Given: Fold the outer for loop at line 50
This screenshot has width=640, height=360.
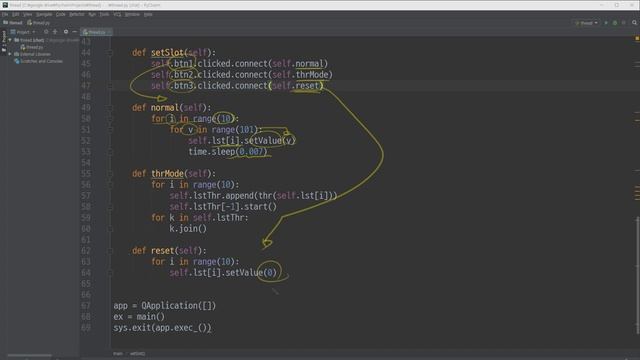Looking at the screenshot, I should pos(110,119).
